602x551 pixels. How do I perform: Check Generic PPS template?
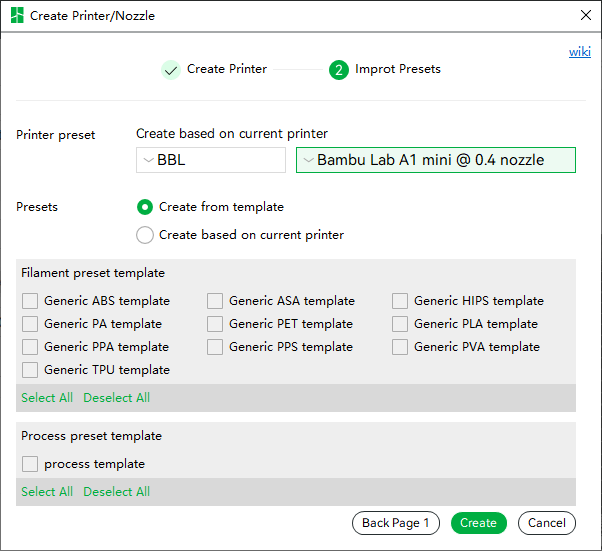point(215,347)
